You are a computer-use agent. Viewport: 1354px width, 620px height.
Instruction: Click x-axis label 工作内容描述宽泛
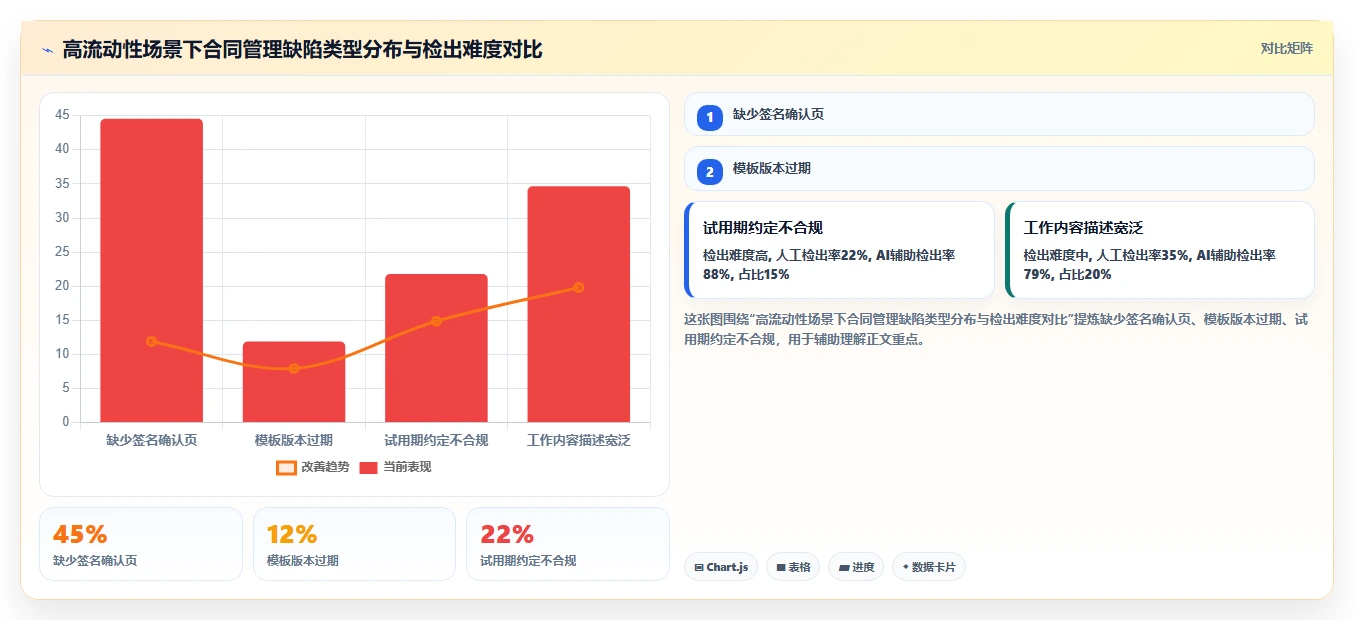tap(579, 440)
